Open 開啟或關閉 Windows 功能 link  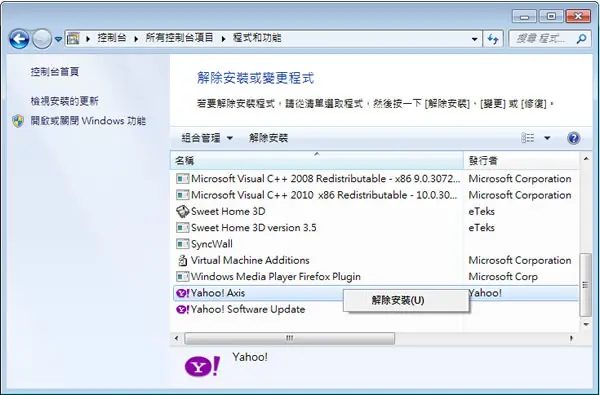88,121
